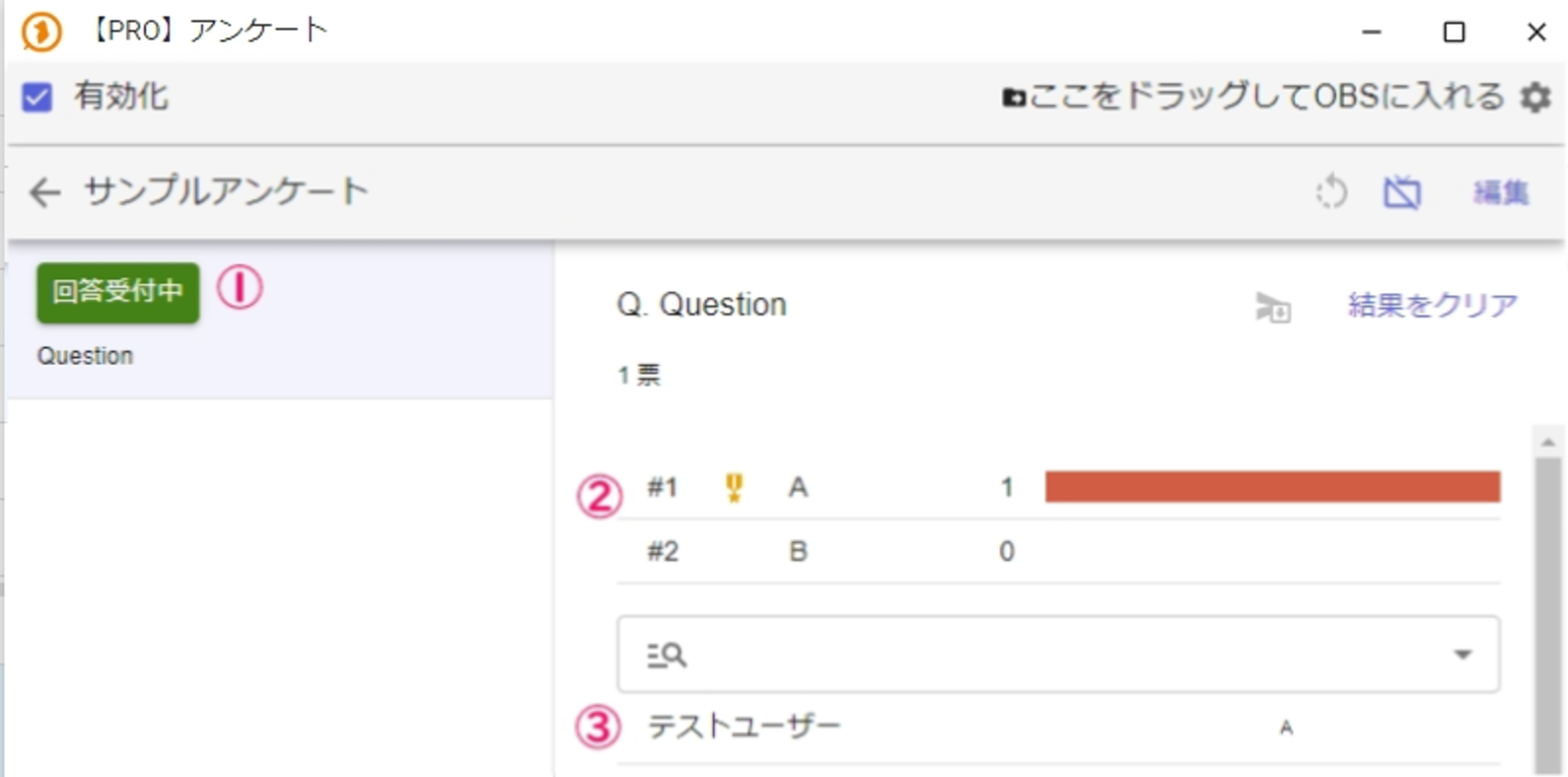Click the scrollbar up arrow
This screenshot has height=777, width=1568.
point(1547,443)
